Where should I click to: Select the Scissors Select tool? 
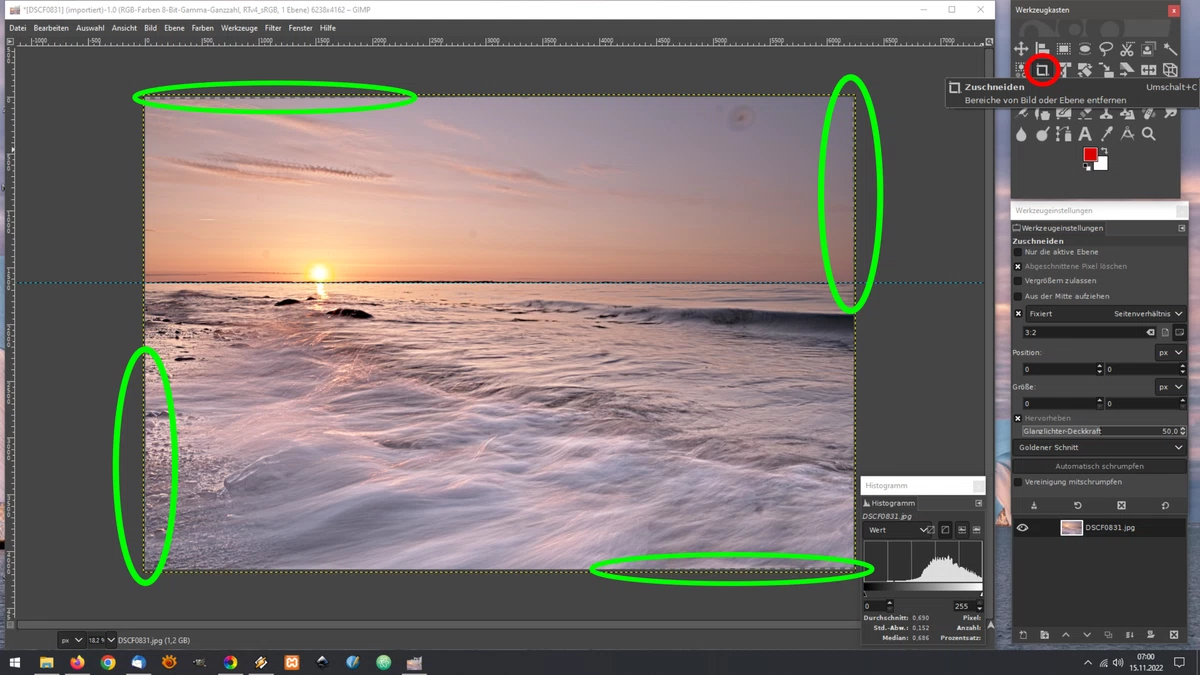(1127, 48)
